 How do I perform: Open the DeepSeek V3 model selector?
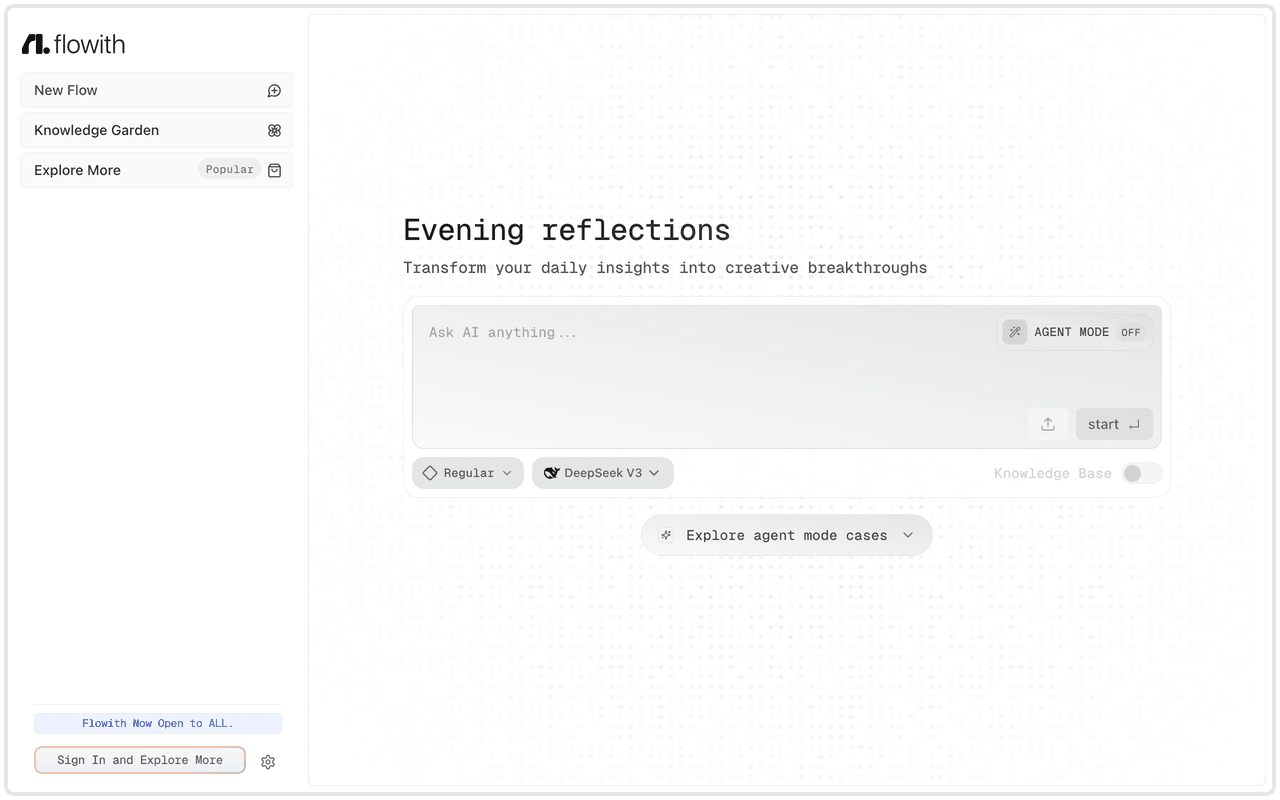tap(603, 473)
